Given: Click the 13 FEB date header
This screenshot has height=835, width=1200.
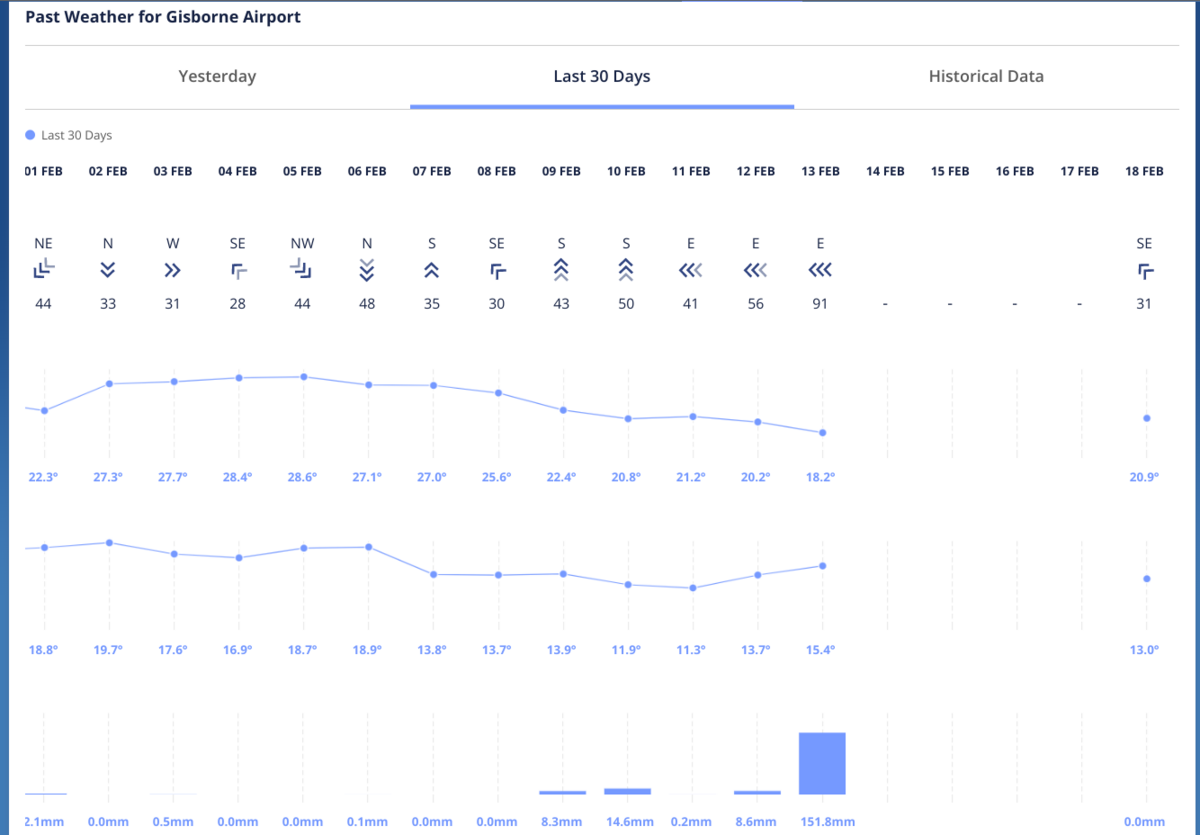Looking at the screenshot, I should (x=821, y=172).
